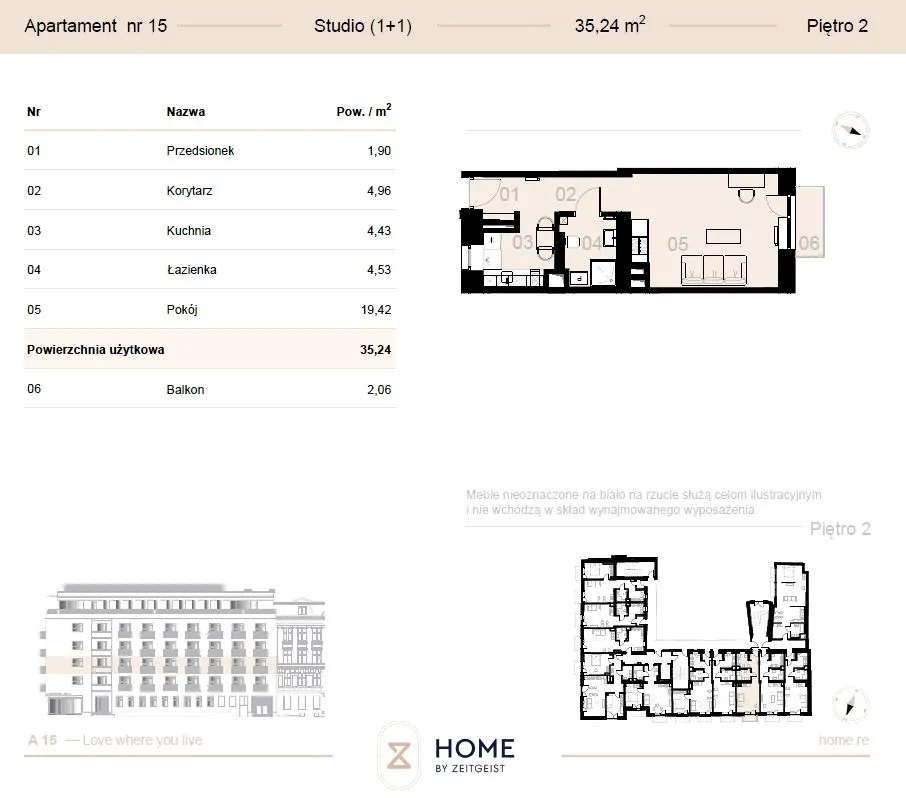The height and width of the screenshot is (798, 906).
Task: Click the furniture disclaimer note starting 'Meble nieoznaczone'
Action: pos(644,502)
